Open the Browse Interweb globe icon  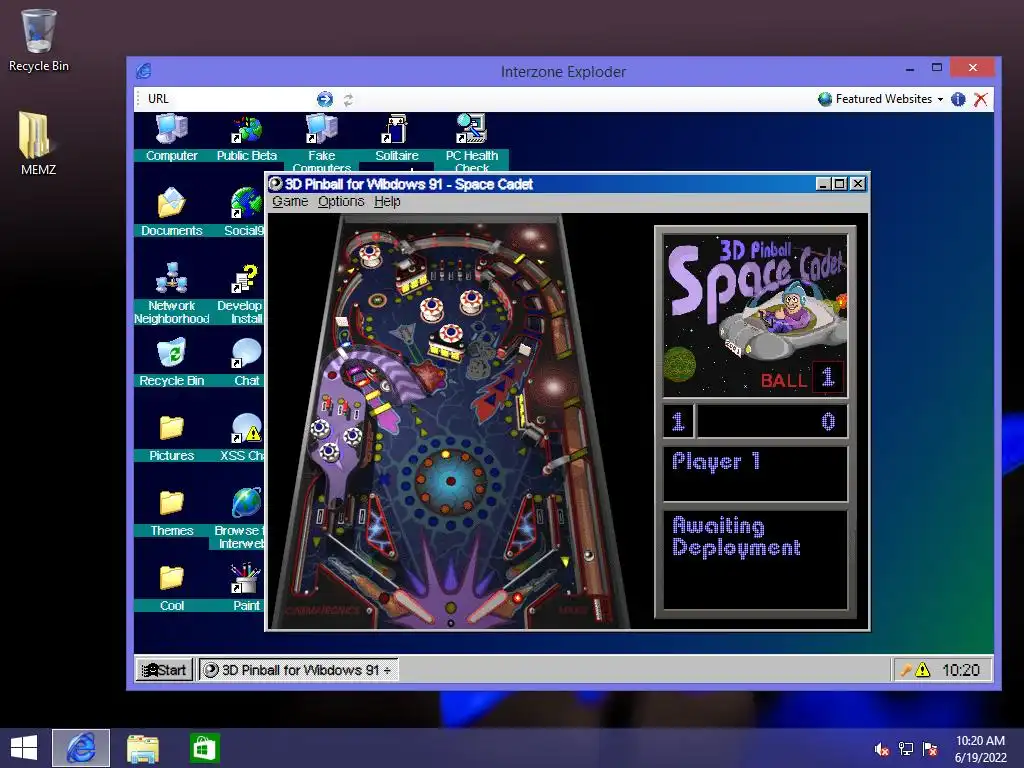pyautogui.click(x=246, y=503)
